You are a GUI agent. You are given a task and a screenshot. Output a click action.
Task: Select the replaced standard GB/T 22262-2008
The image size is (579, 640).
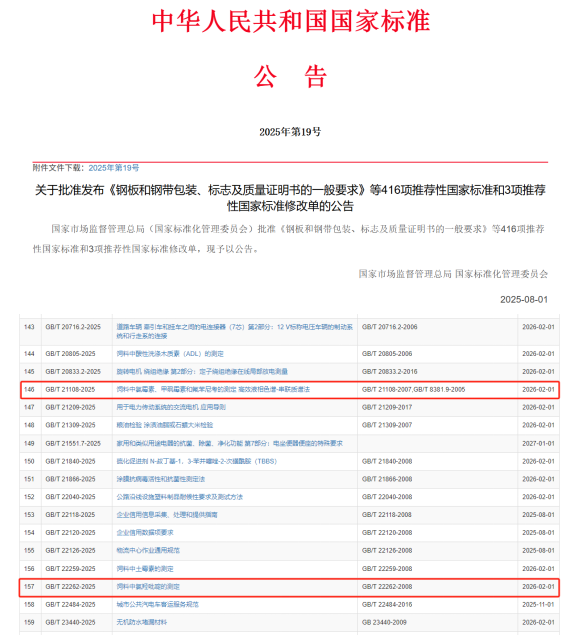[387, 587]
